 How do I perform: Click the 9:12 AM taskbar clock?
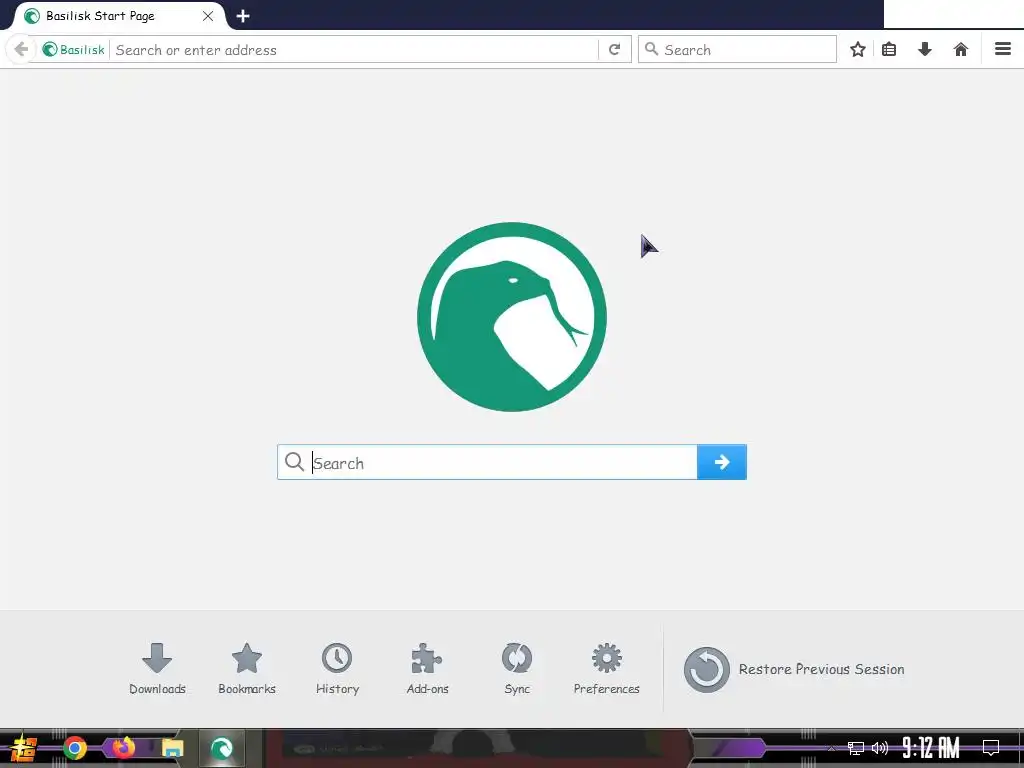tap(931, 748)
